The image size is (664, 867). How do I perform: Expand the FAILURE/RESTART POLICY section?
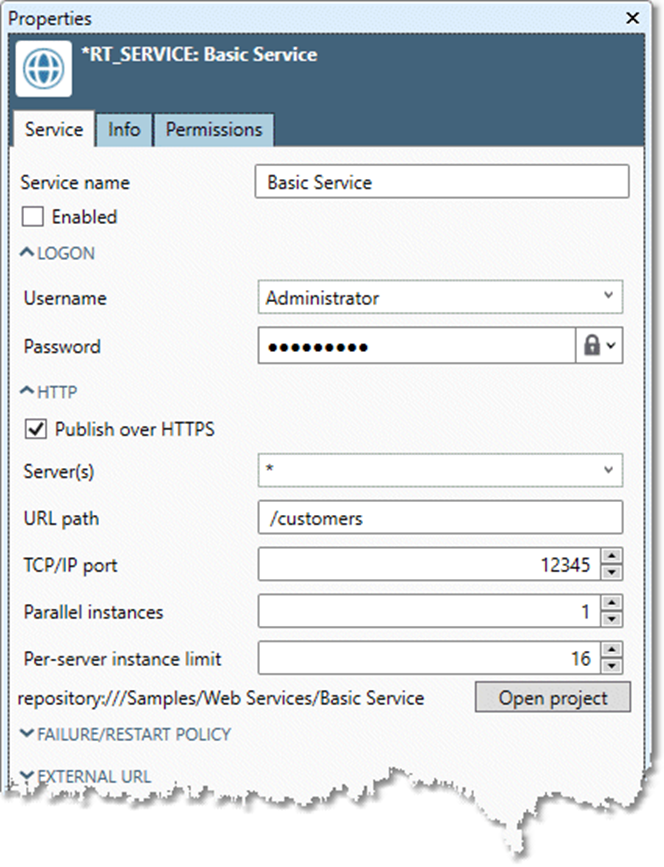125,734
